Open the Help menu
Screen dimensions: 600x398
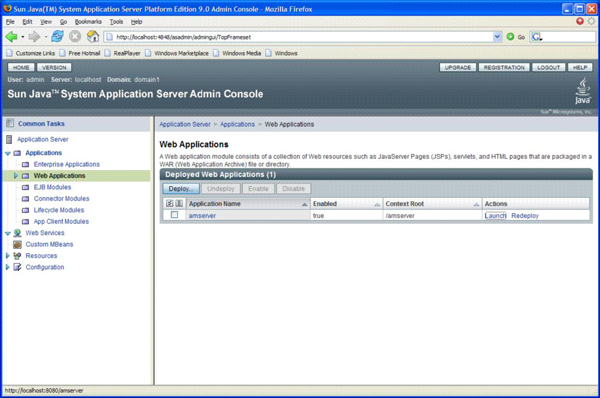(x=136, y=22)
